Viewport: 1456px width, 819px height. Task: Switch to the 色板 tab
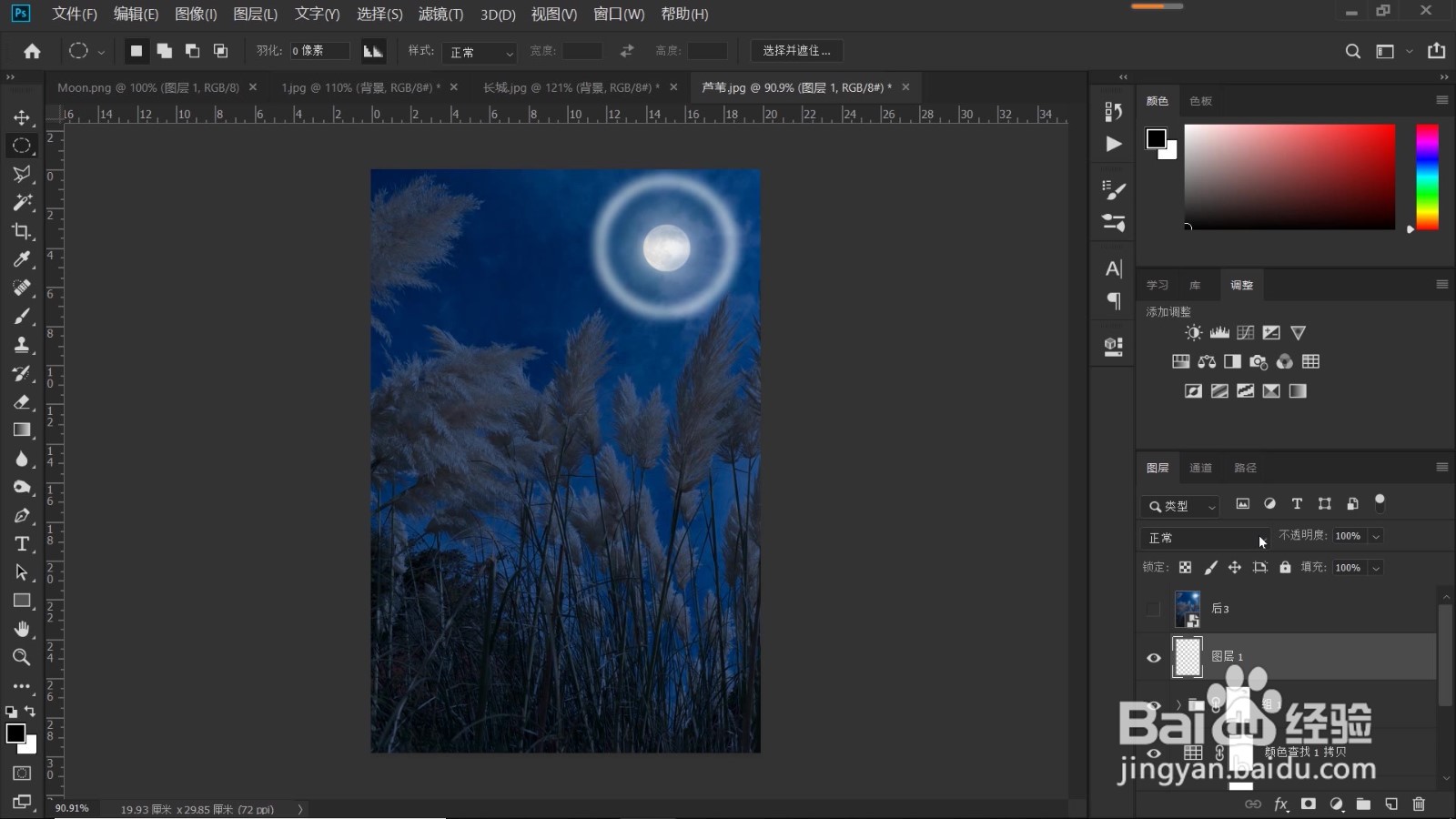coord(1200,101)
